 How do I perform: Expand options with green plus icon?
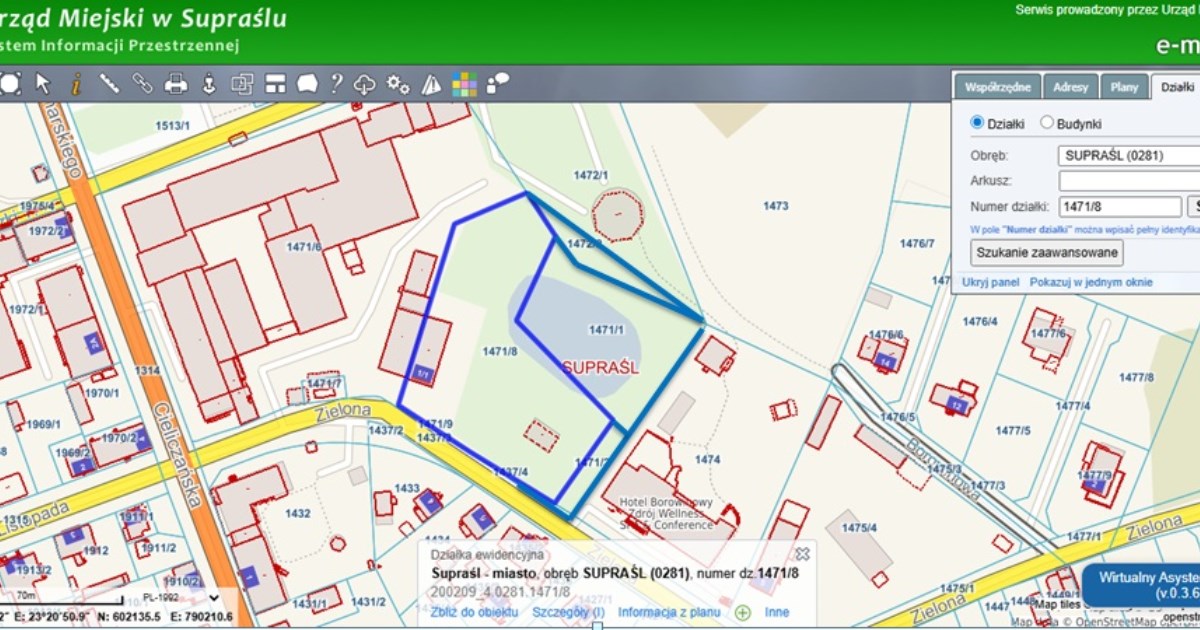[x=742, y=612]
